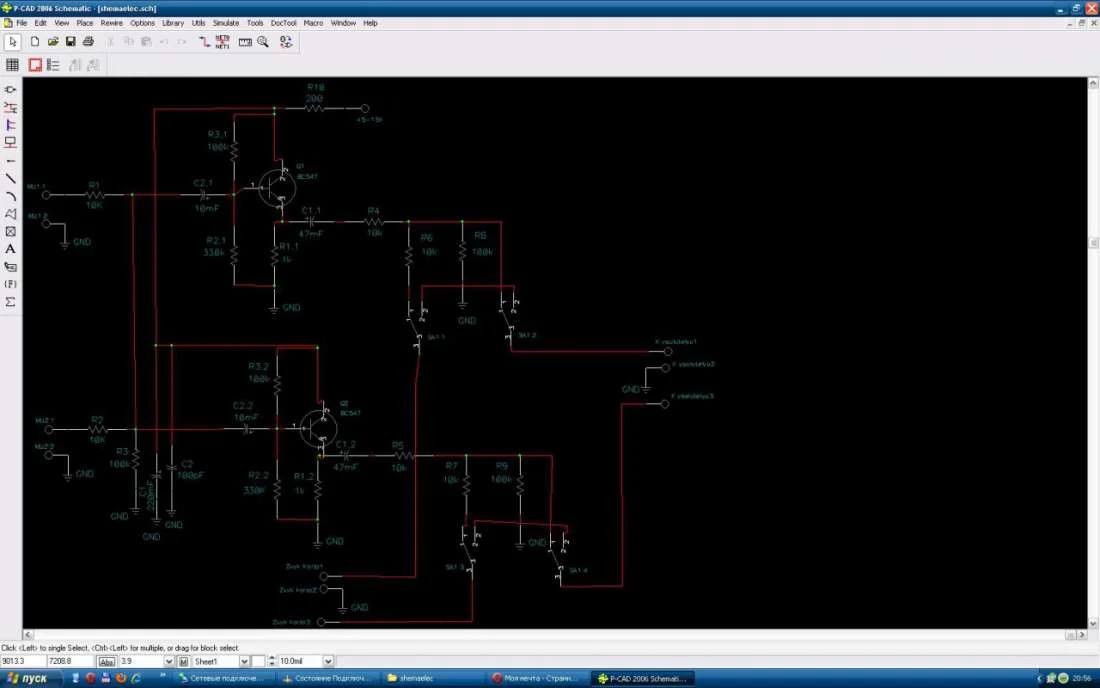Screen dimensions: 1100x688
Task: Click the Measure ruler icon
Action: coord(245,42)
